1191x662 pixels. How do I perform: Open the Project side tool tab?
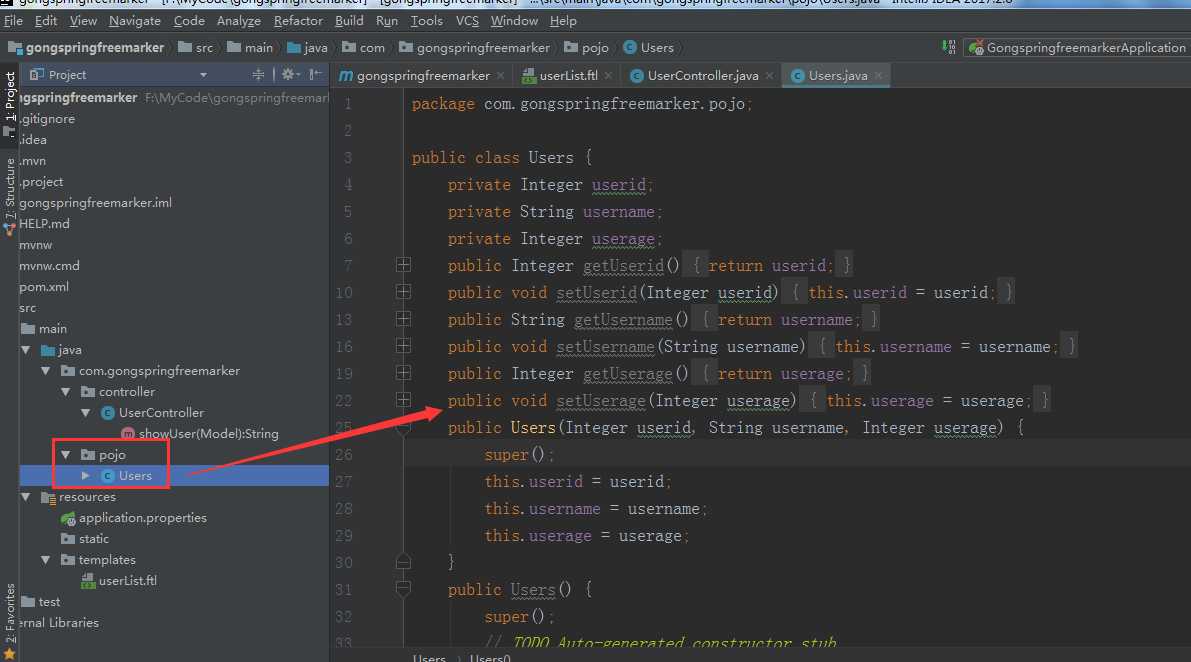(x=9, y=104)
